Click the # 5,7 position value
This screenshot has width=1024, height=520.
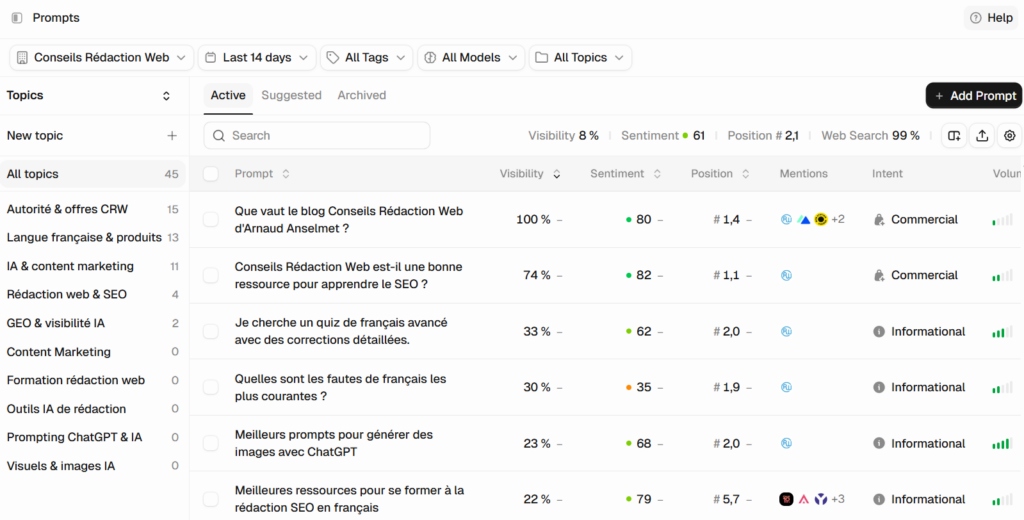726,500
